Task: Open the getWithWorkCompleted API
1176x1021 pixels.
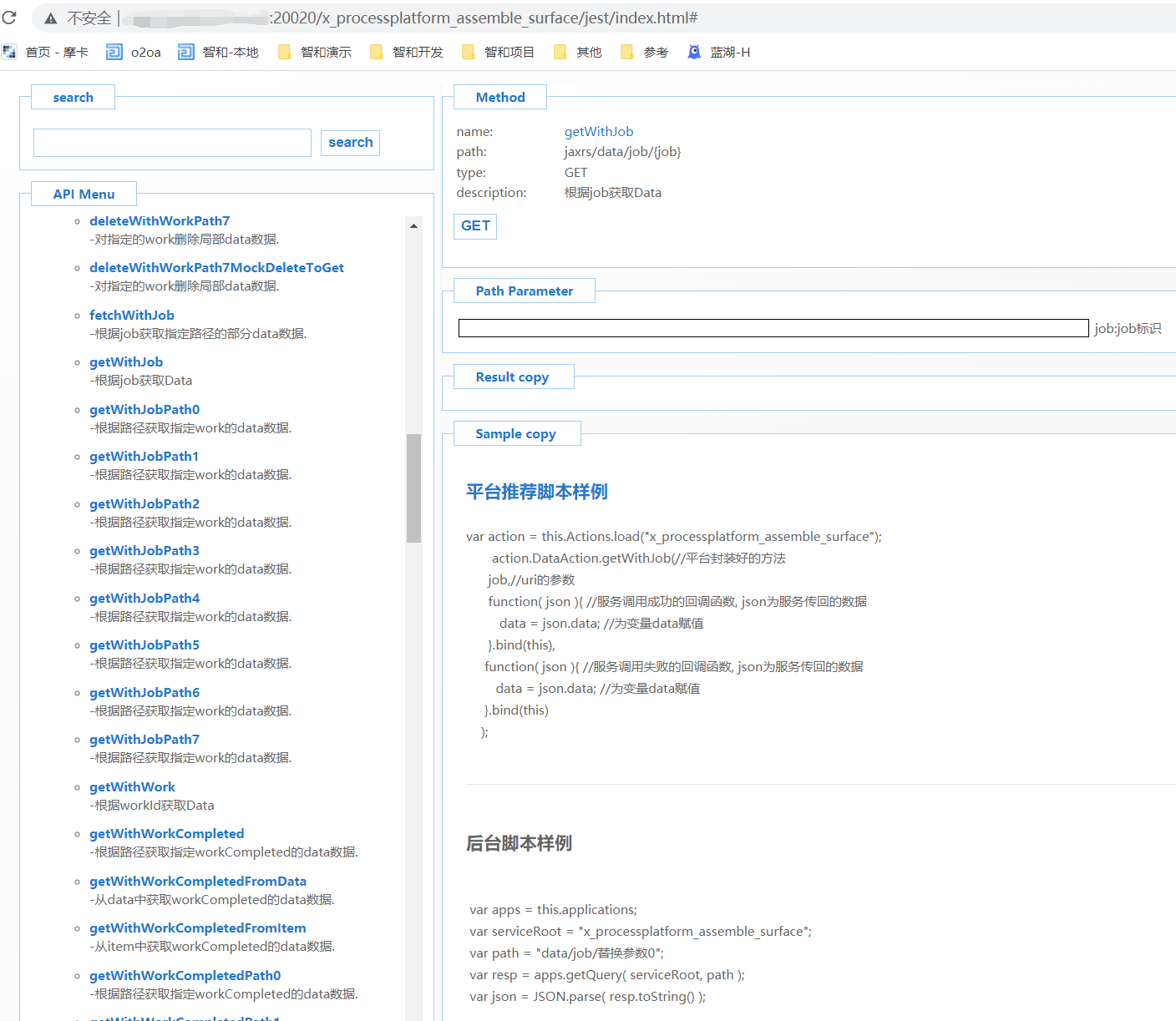Action: point(167,834)
